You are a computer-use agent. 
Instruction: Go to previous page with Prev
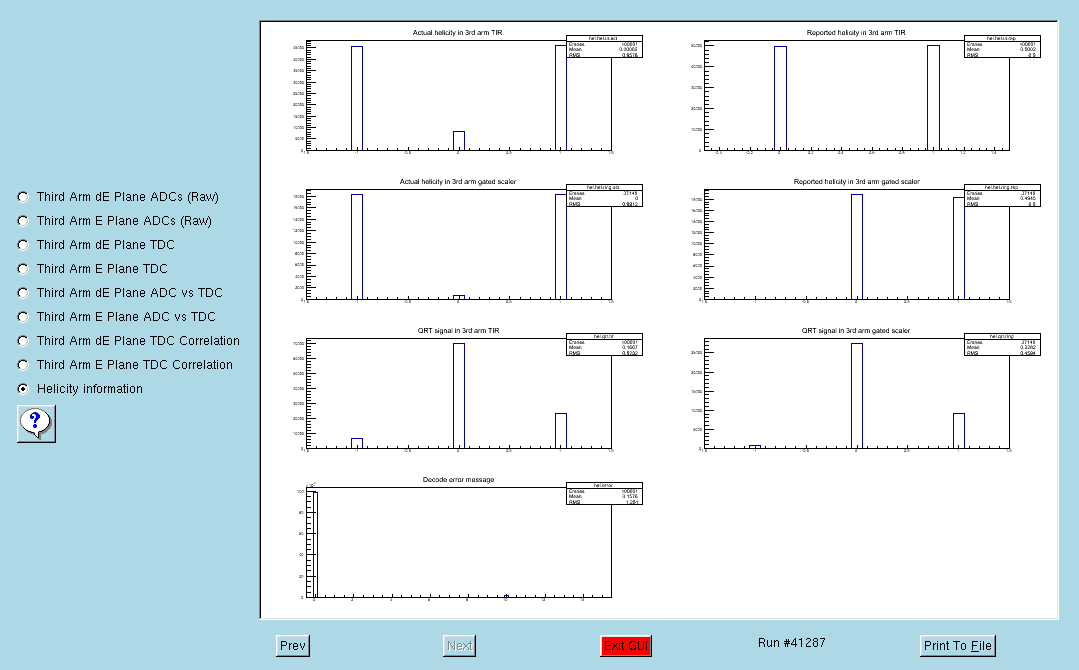[292, 646]
